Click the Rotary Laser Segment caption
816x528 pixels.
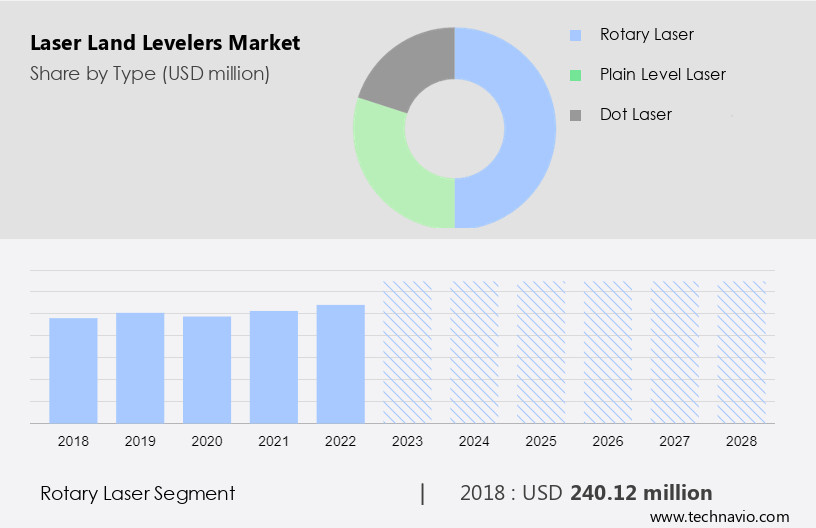[x=138, y=493]
